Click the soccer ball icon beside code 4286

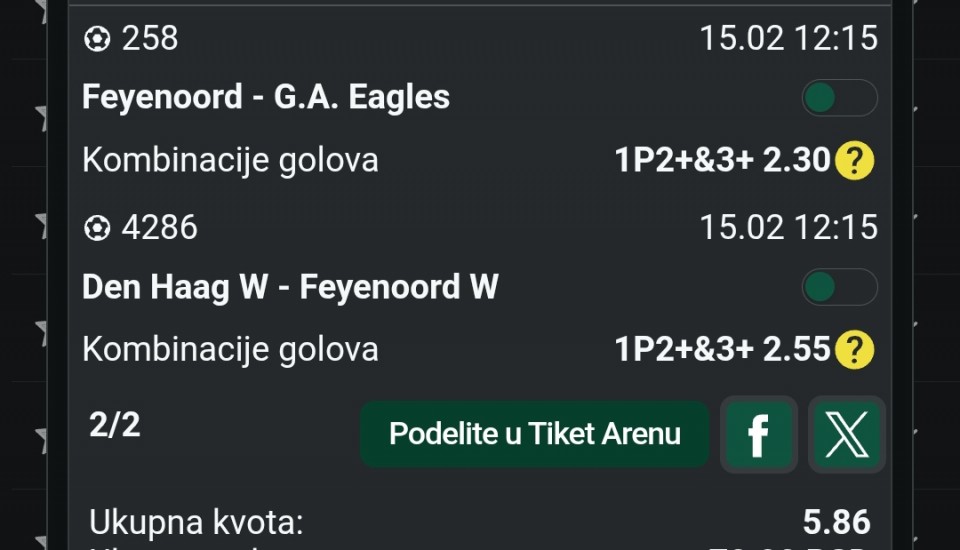(97, 228)
